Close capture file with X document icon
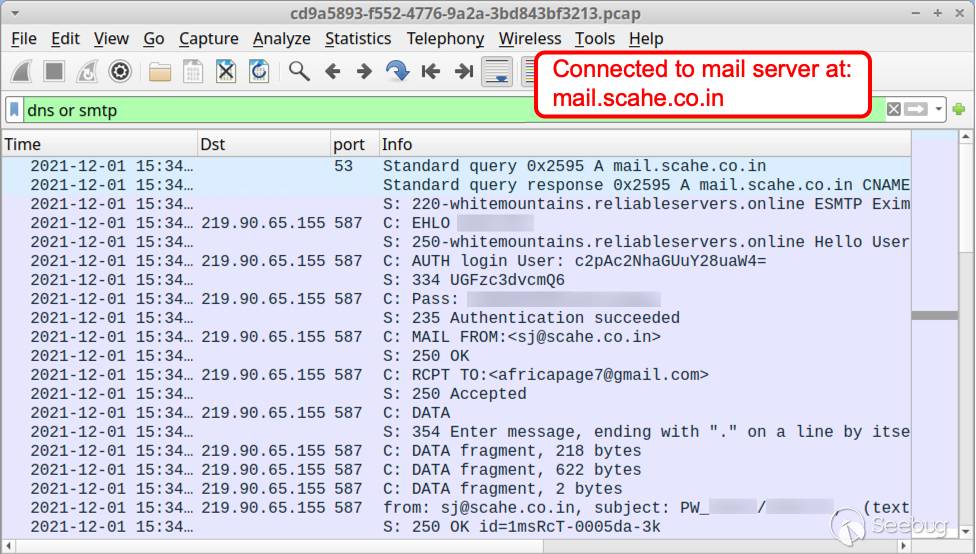 tap(226, 72)
